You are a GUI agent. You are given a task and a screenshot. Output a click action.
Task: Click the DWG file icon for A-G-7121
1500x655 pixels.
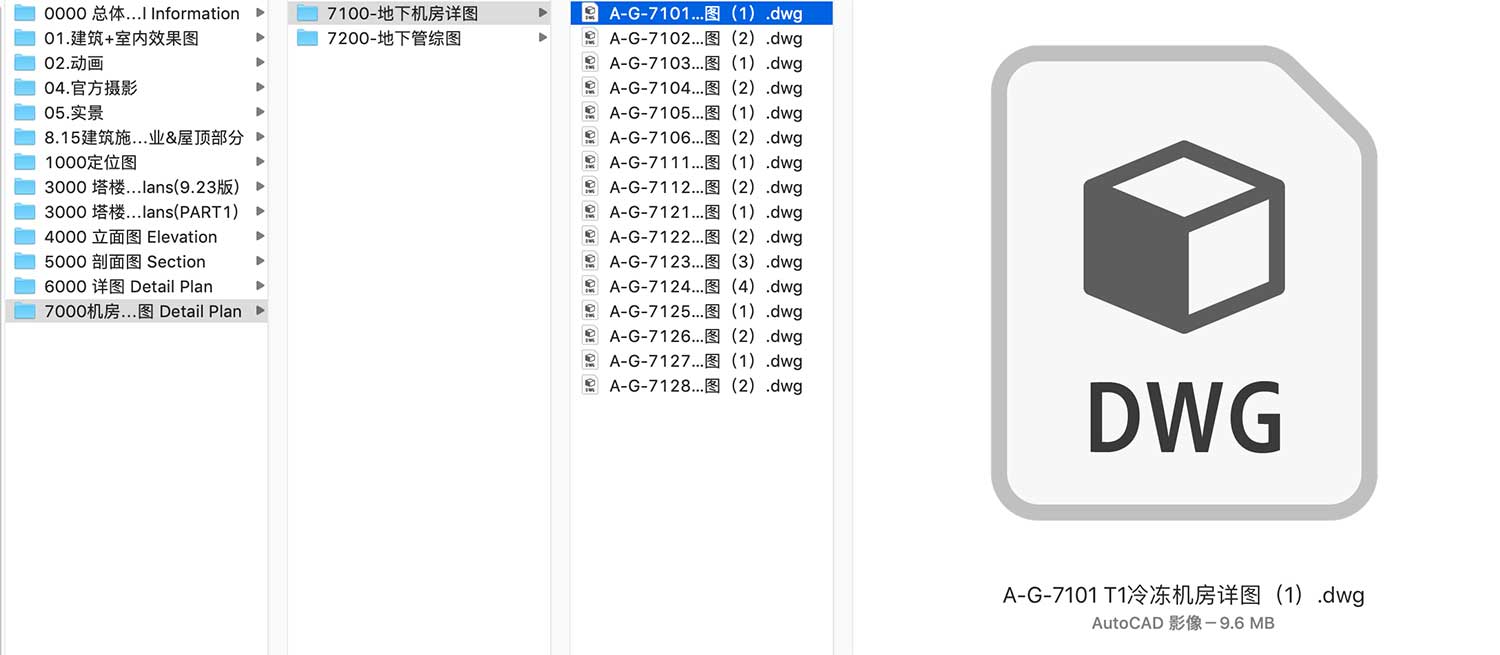click(x=591, y=212)
